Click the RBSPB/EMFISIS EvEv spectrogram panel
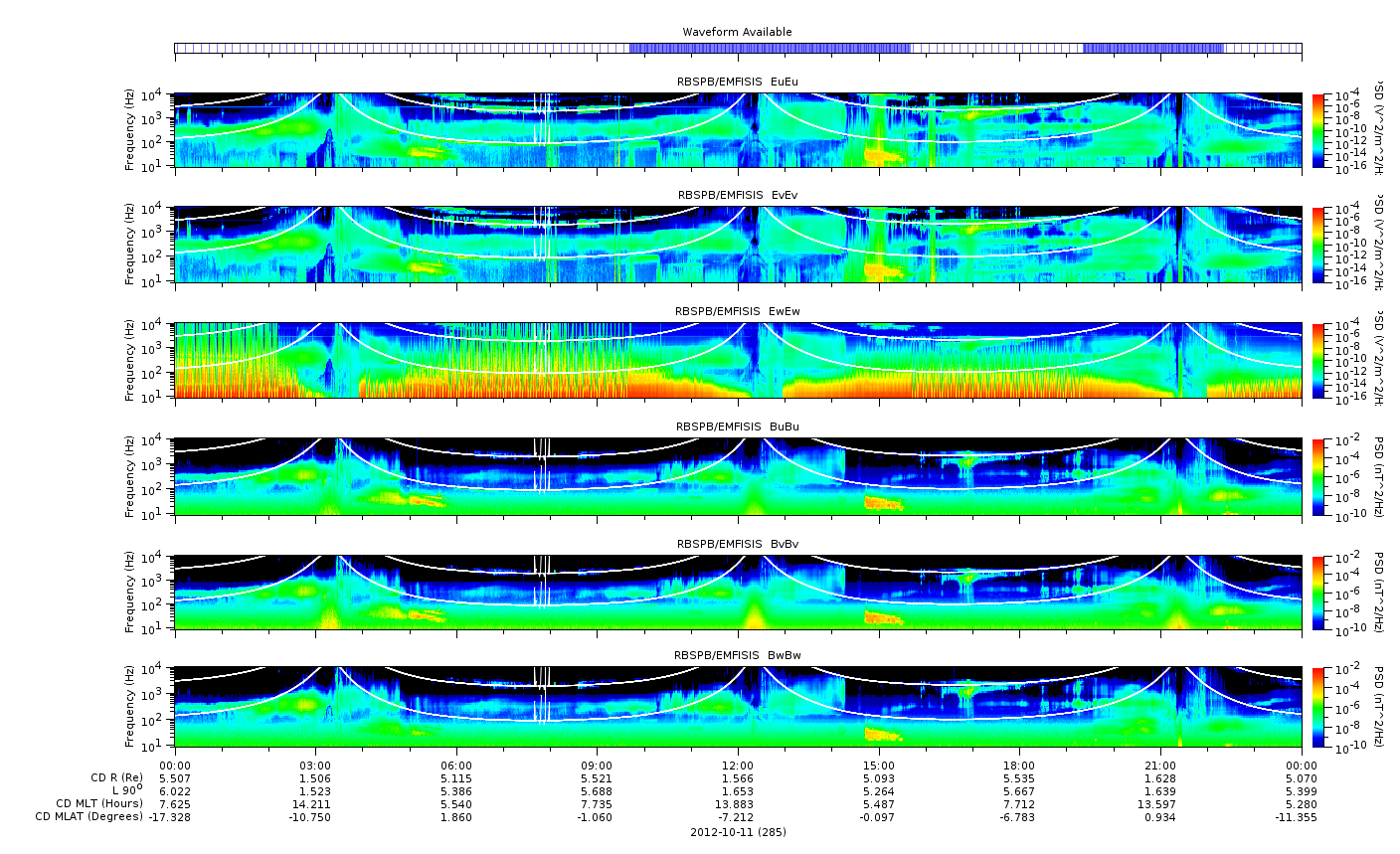The width and height of the screenshot is (1400, 854). click(x=738, y=245)
